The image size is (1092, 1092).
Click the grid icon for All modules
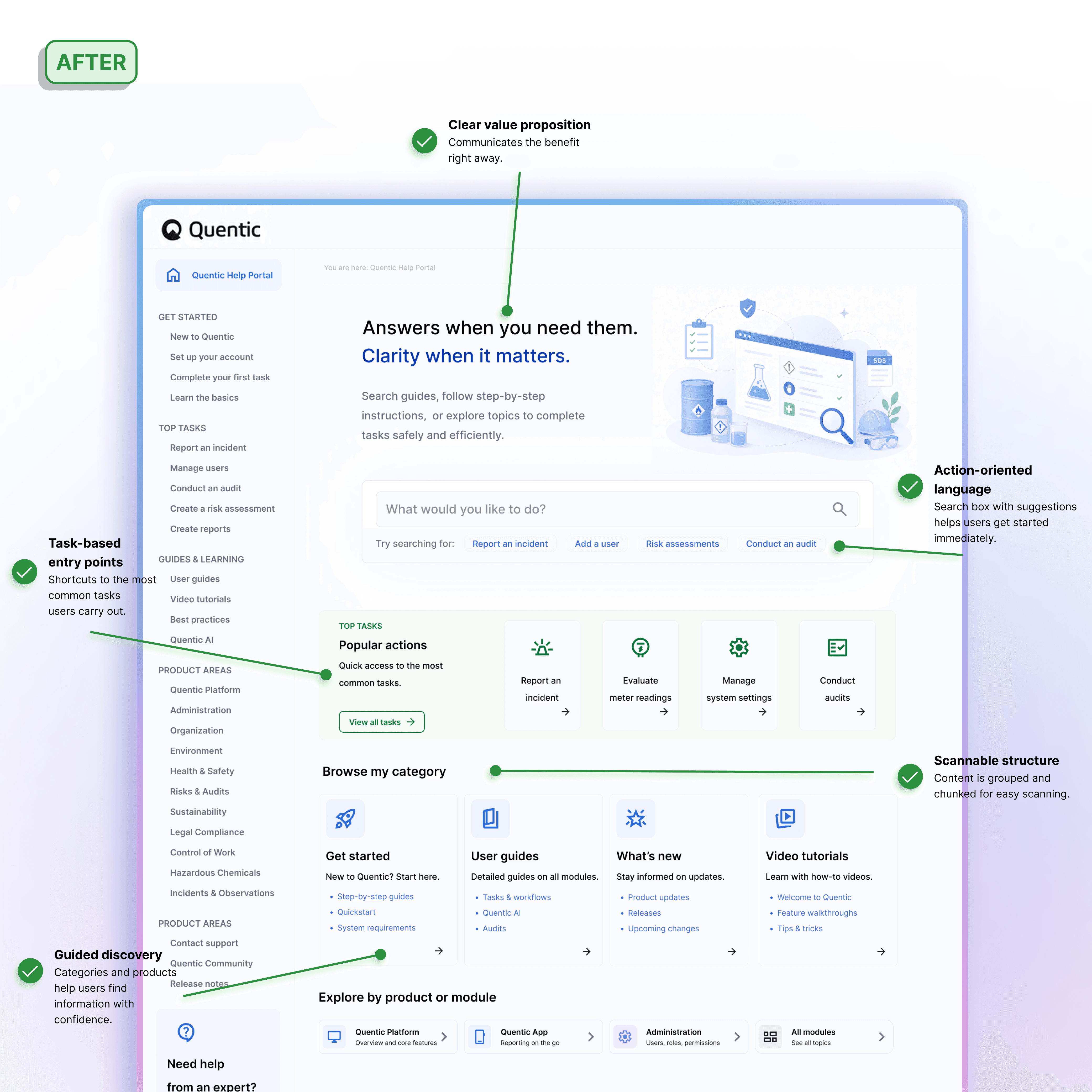click(770, 1037)
